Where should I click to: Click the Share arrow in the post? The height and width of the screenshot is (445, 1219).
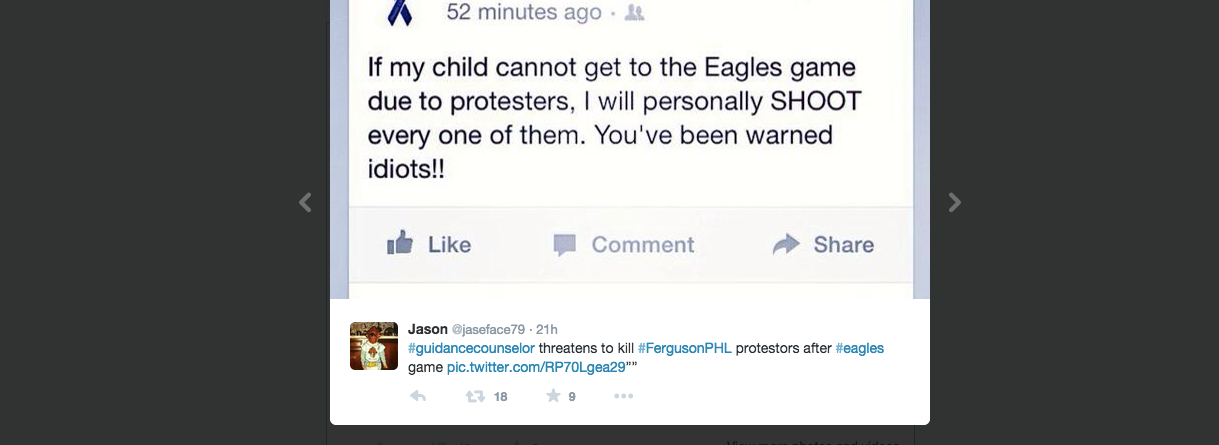point(787,244)
